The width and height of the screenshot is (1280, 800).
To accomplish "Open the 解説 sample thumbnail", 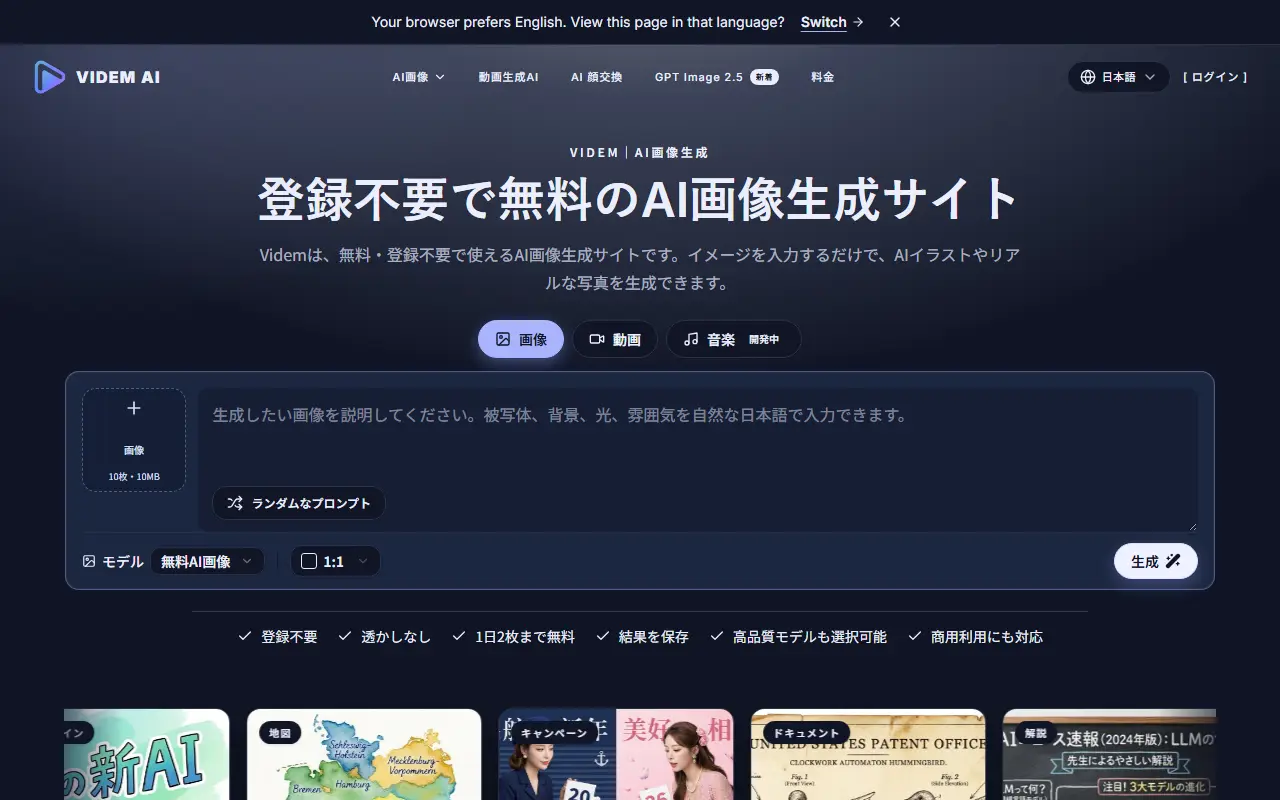I will [1109, 754].
